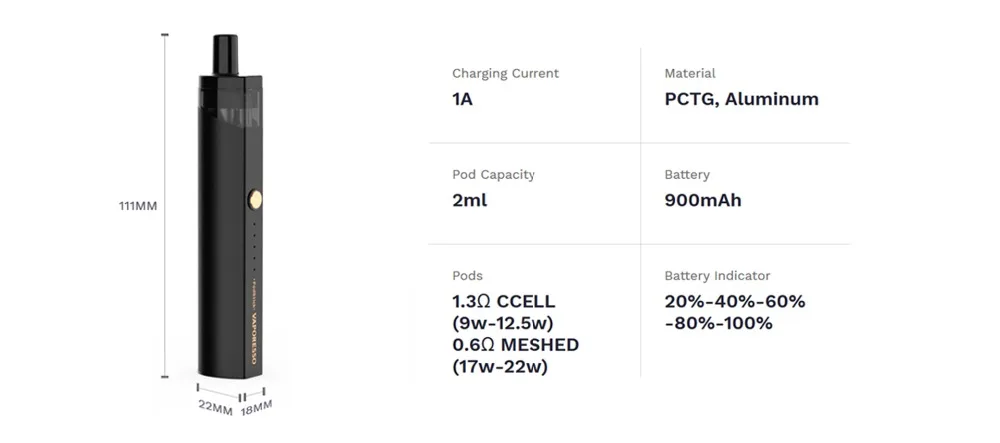
Task: Select the PCTG, Aluminum text
Action: tap(741, 99)
